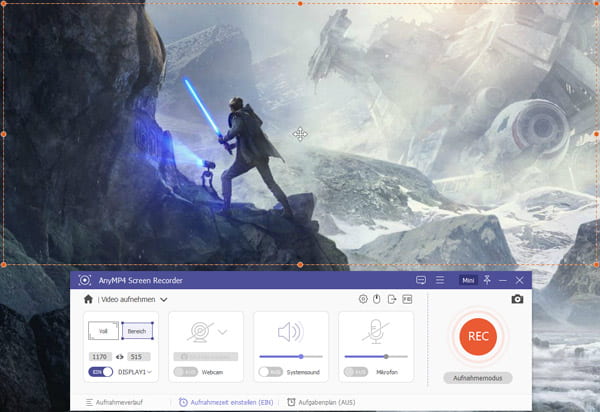Open the DISPLAY1 dropdown
This screenshot has width=600, height=412.
click(135, 372)
